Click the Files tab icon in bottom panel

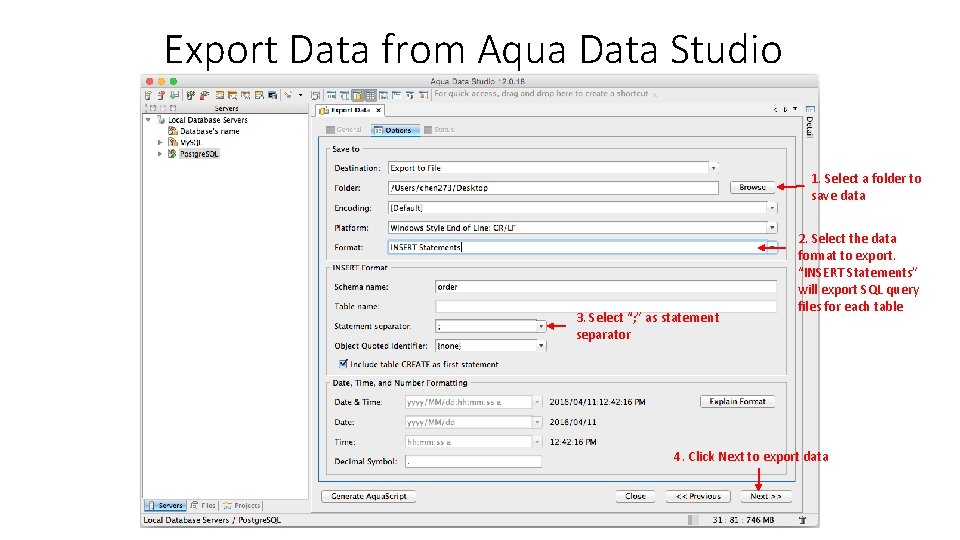194,505
